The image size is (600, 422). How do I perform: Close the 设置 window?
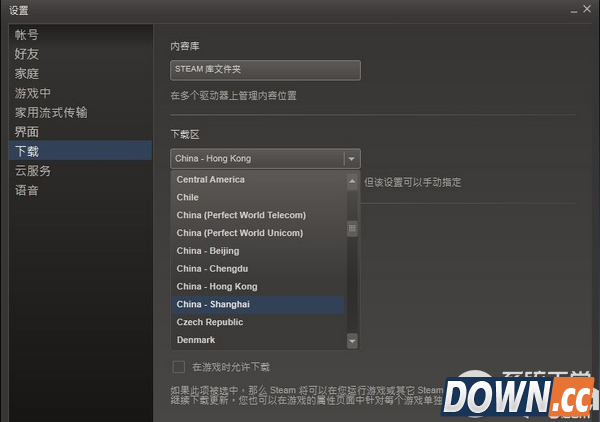587,9
